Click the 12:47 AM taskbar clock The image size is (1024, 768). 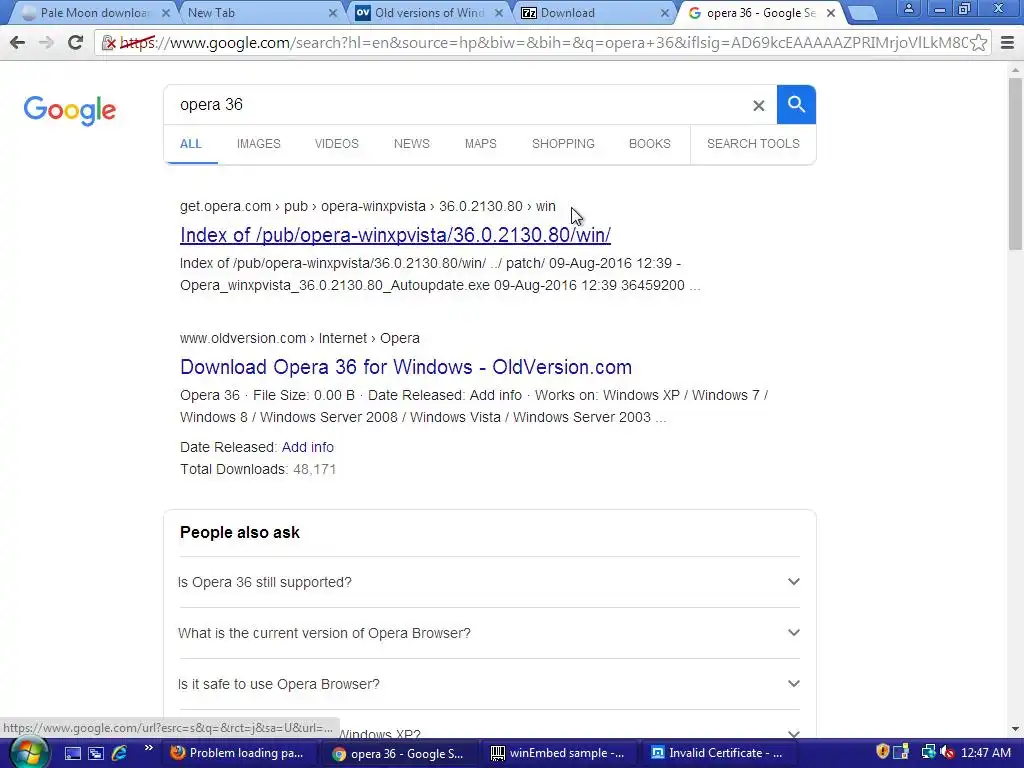(985, 753)
